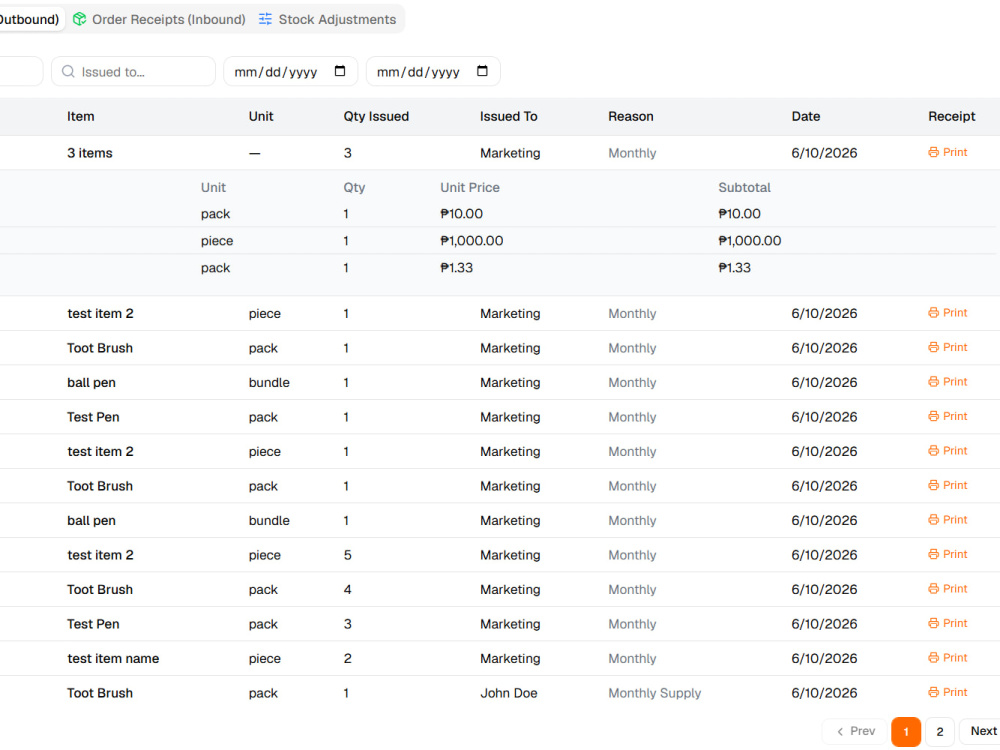Image resolution: width=1000 pixels, height=750 pixels.
Task: Open the Order Receipts (Inbound) tab
Action: click(159, 19)
